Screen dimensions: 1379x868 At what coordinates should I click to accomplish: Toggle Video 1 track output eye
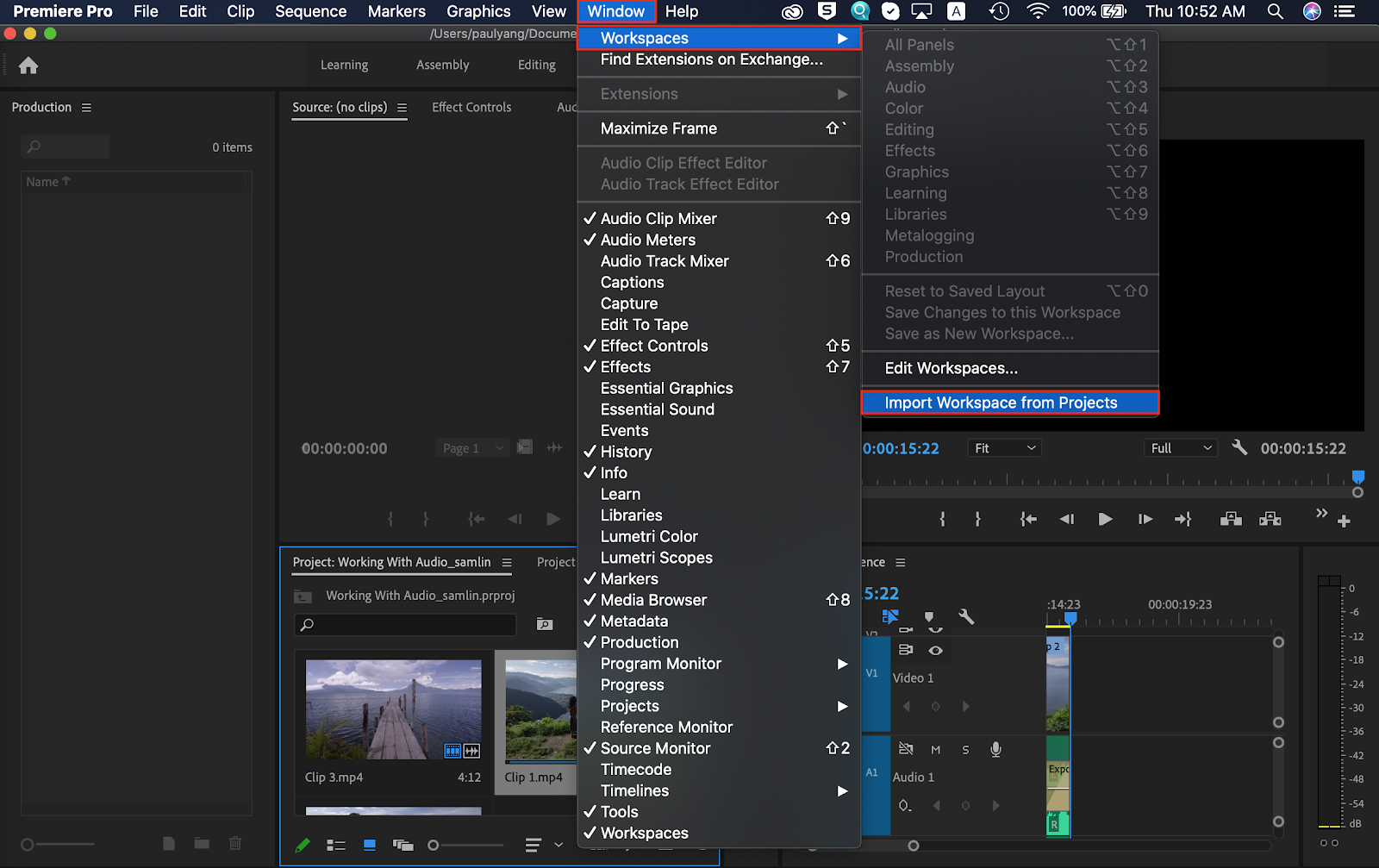pyautogui.click(x=935, y=651)
